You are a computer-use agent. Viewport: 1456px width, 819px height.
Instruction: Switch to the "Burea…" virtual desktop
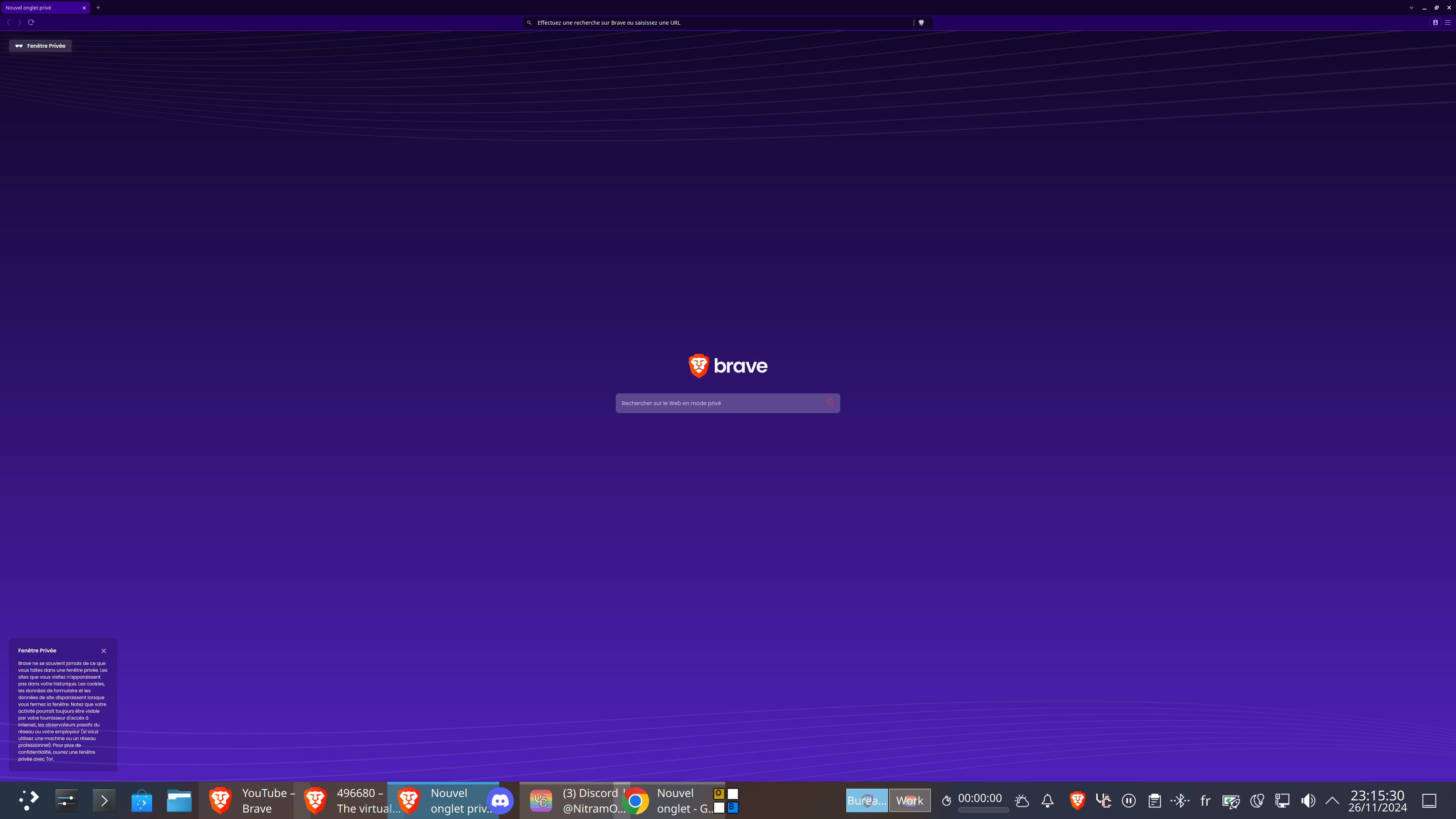(x=866, y=801)
